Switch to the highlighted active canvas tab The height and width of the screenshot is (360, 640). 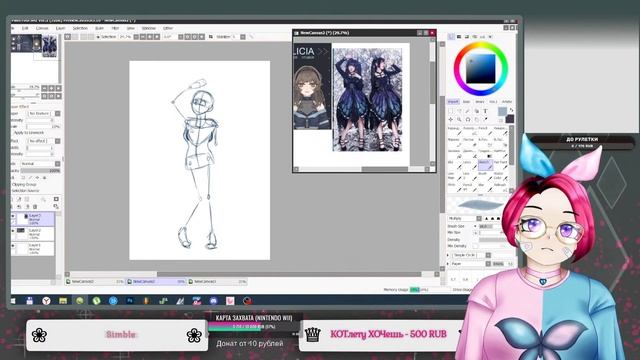[157, 282]
